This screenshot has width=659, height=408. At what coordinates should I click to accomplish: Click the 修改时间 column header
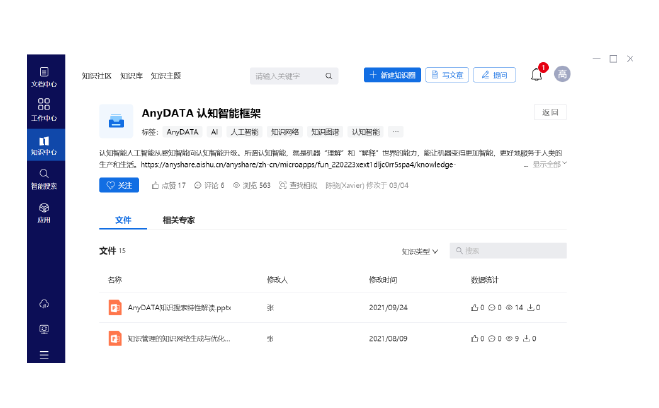(382, 279)
